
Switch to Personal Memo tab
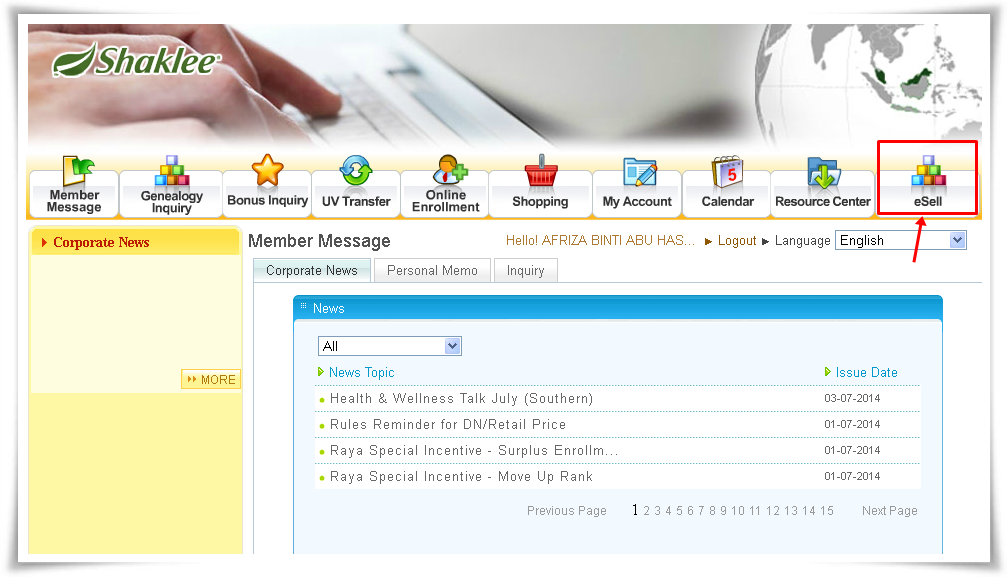(x=432, y=271)
